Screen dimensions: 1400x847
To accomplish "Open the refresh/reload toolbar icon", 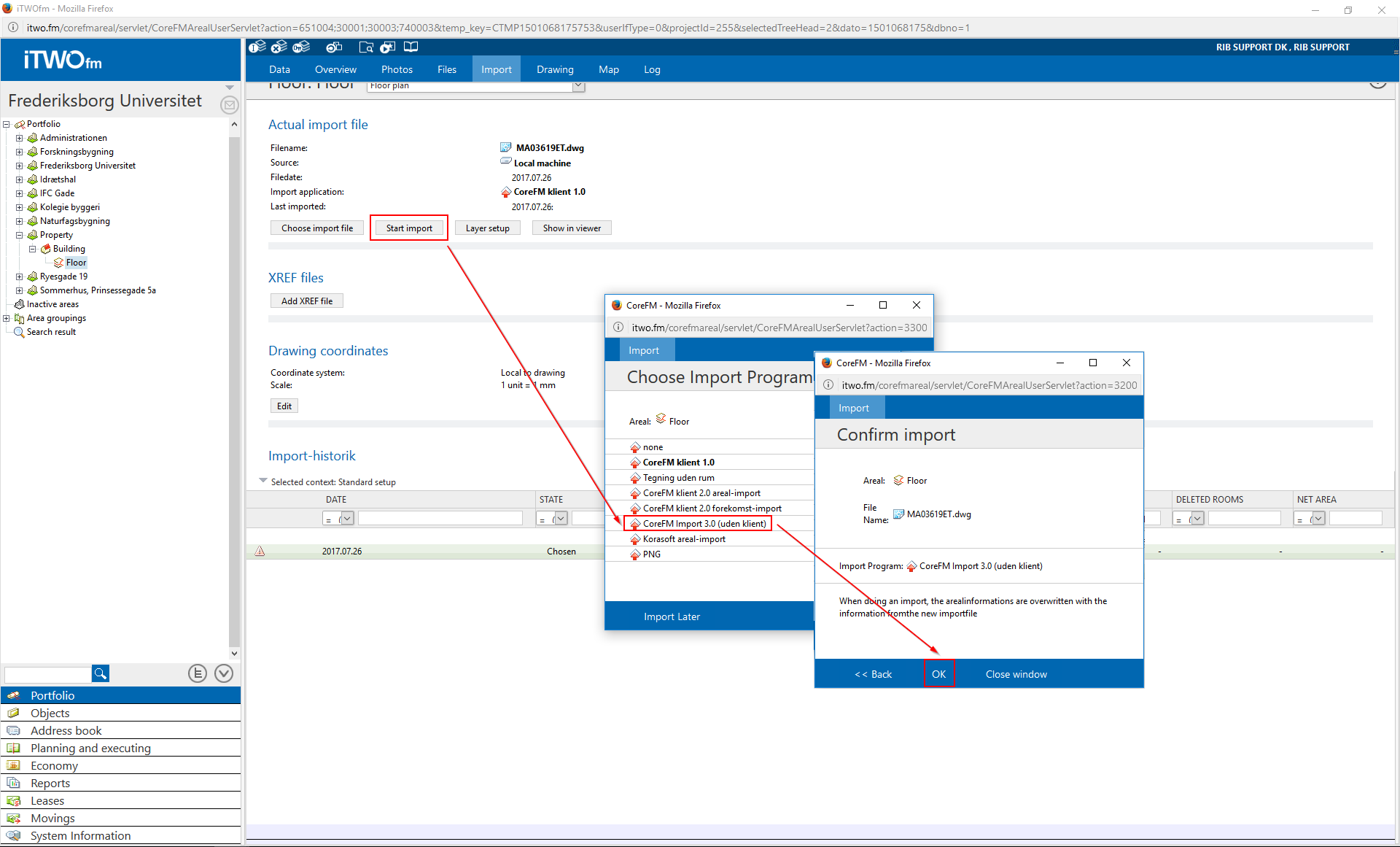I will pos(334,47).
